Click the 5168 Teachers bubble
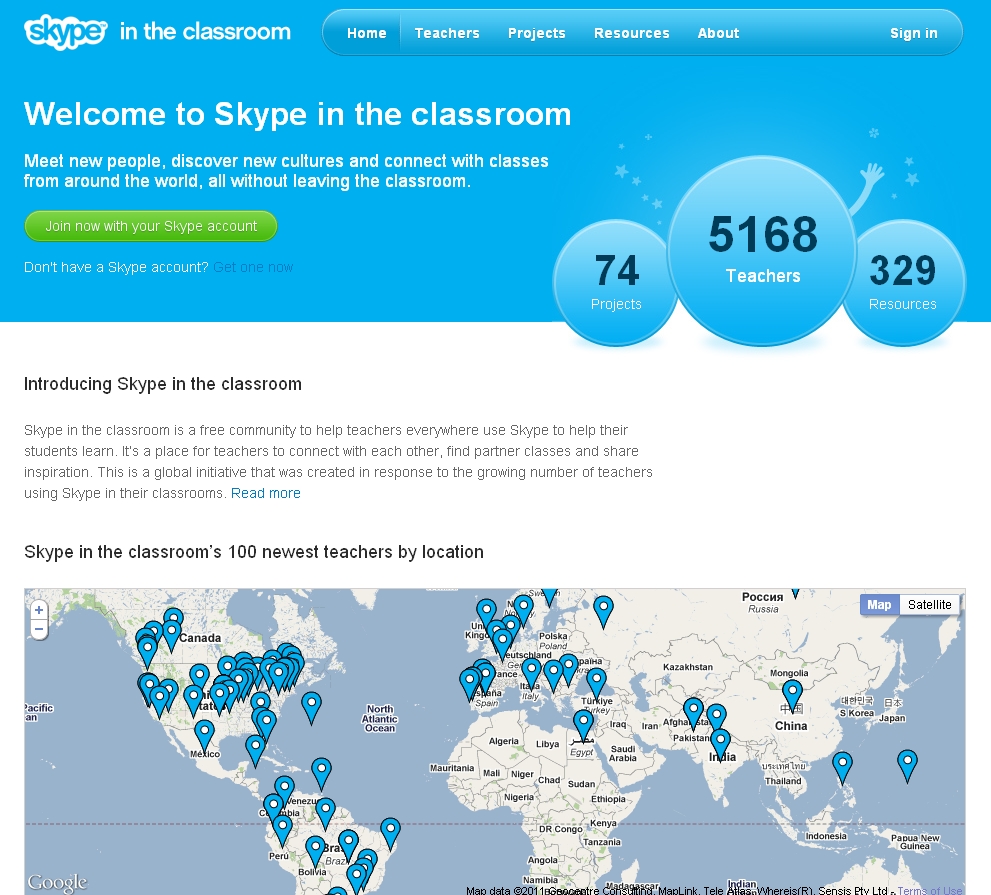This screenshot has width=991, height=895. pos(763,250)
